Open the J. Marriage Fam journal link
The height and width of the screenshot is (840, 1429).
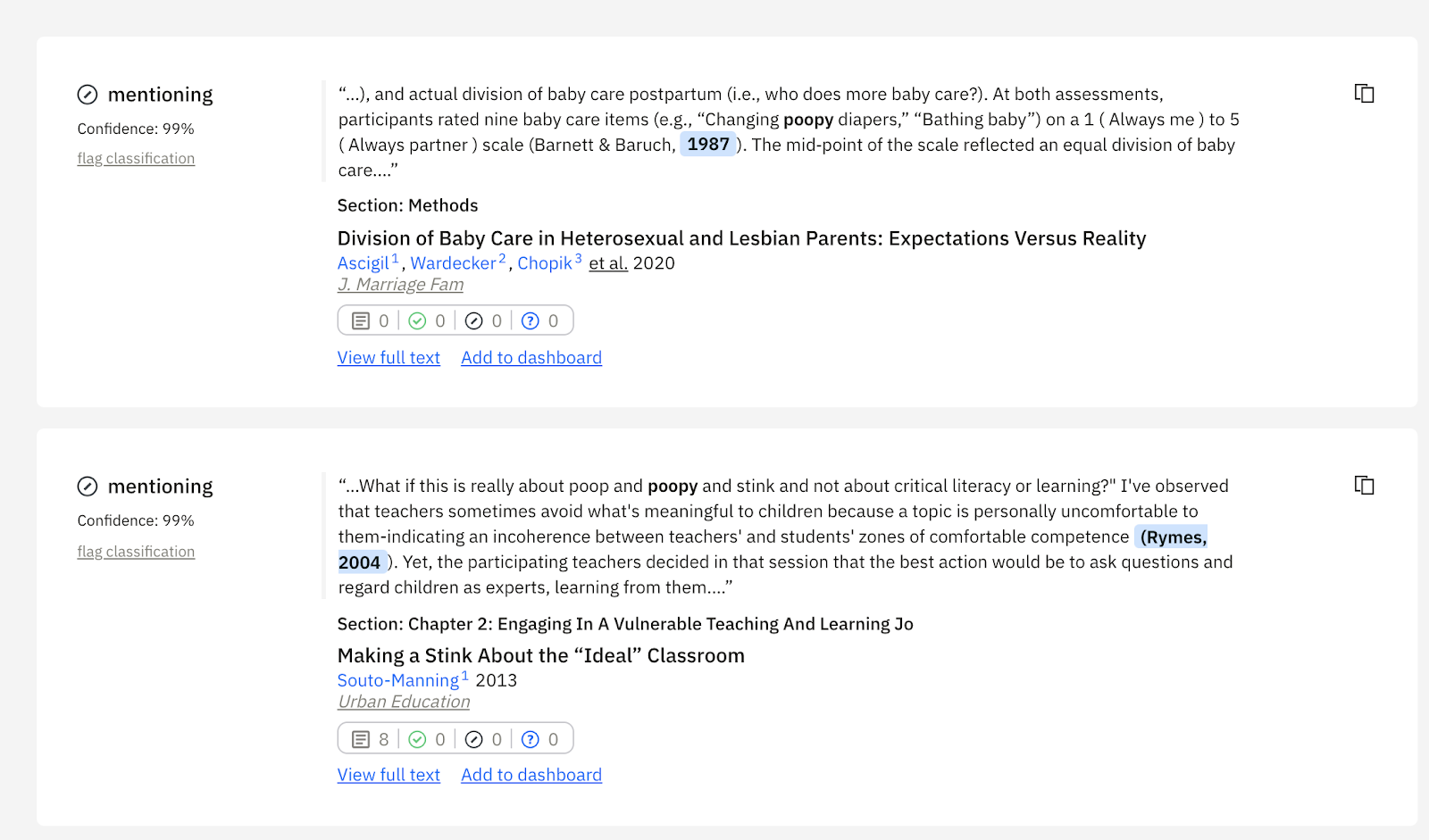(x=400, y=285)
